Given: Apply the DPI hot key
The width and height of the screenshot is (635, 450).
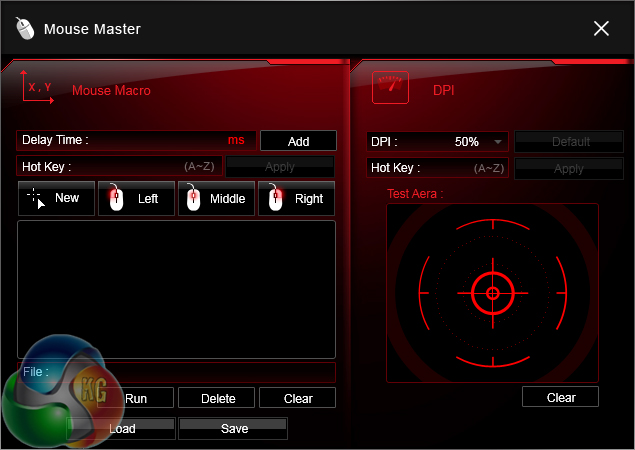Looking at the screenshot, I should (x=569, y=168).
